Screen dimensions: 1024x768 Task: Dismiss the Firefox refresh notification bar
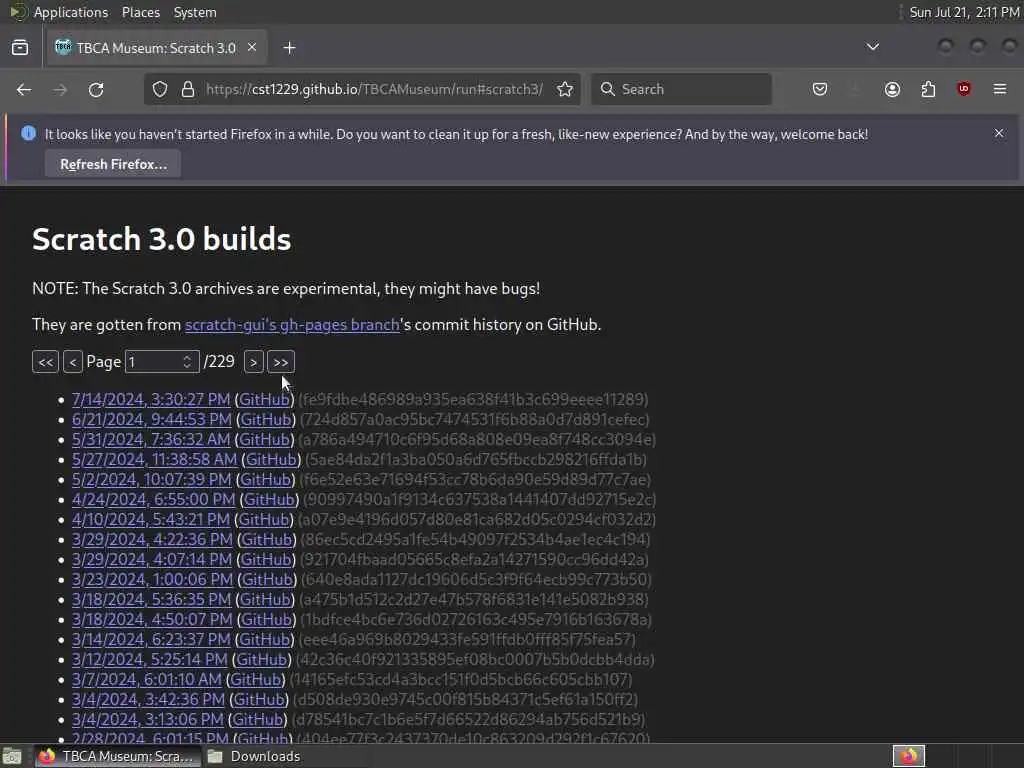coord(999,133)
